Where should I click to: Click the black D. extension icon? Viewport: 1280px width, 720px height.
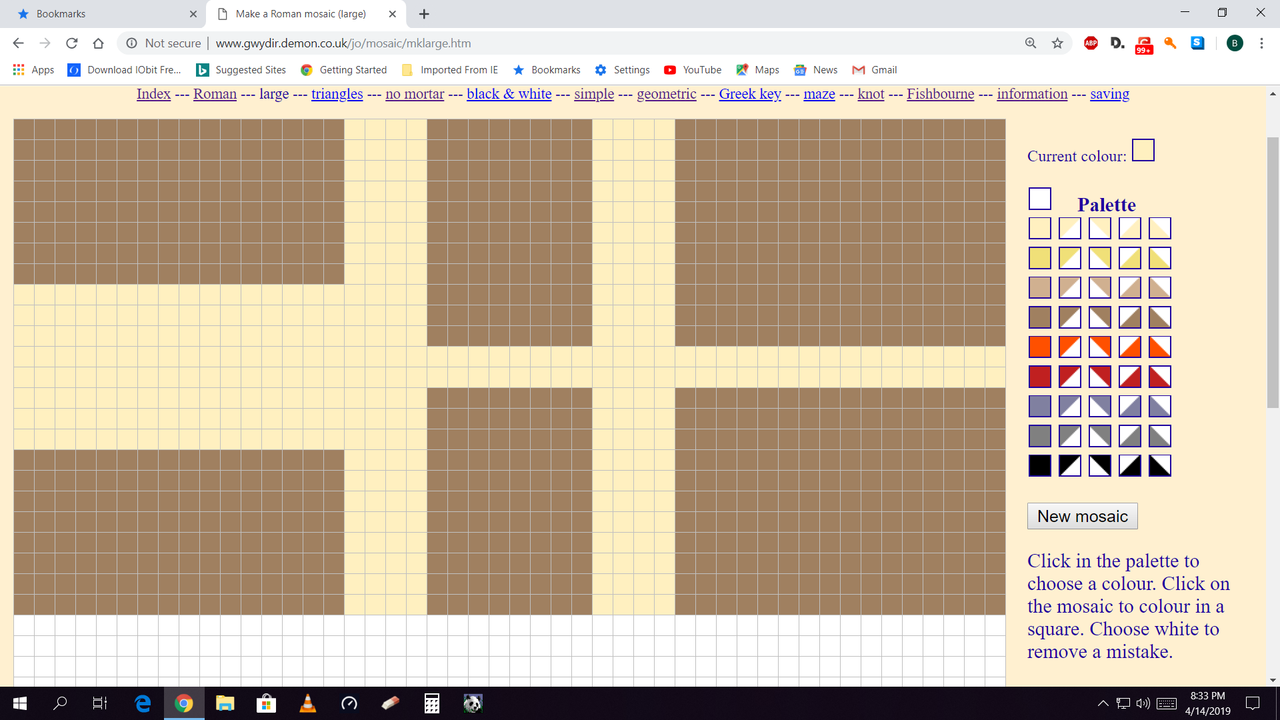(1118, 43)
